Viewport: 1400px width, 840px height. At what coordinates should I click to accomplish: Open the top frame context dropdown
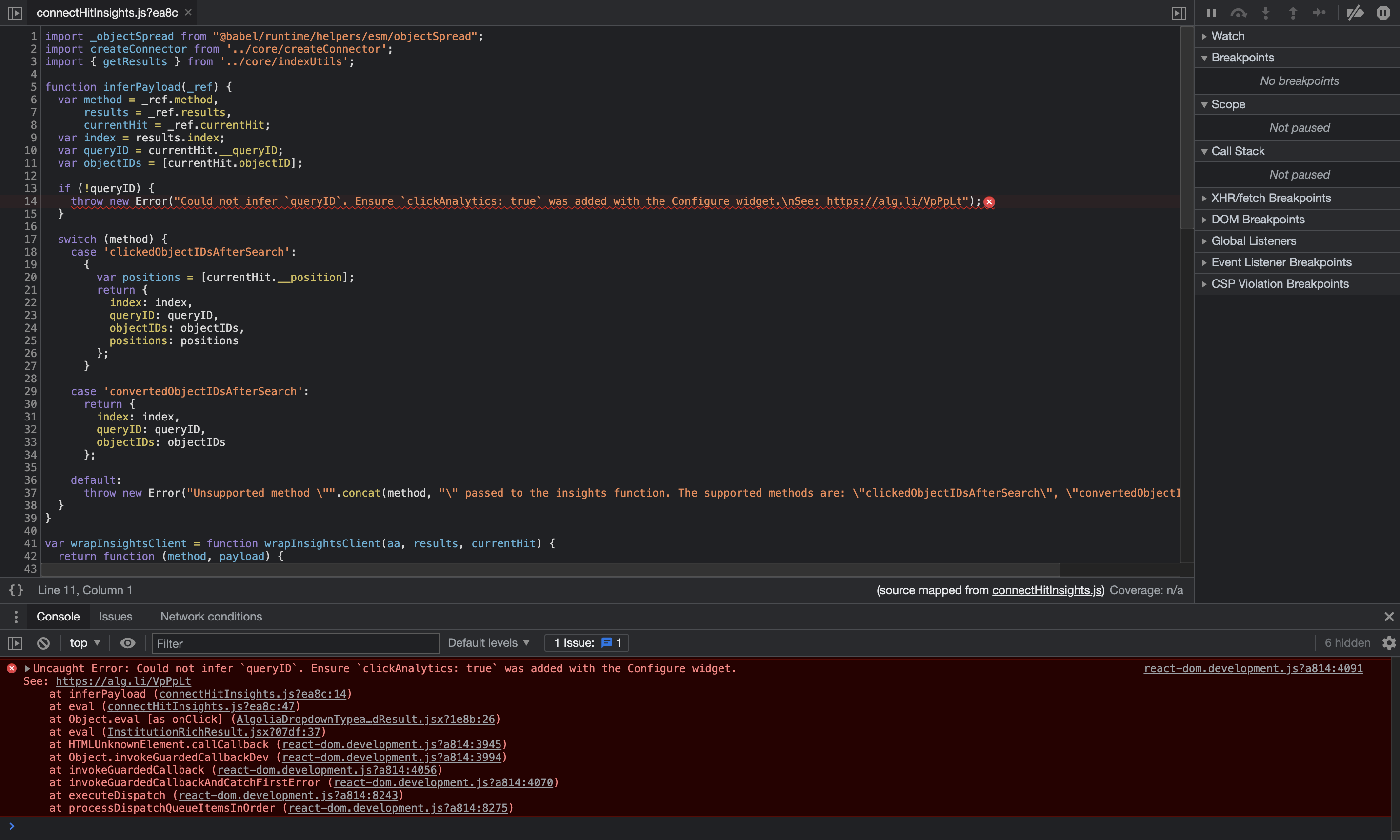(x=84, y=643)
